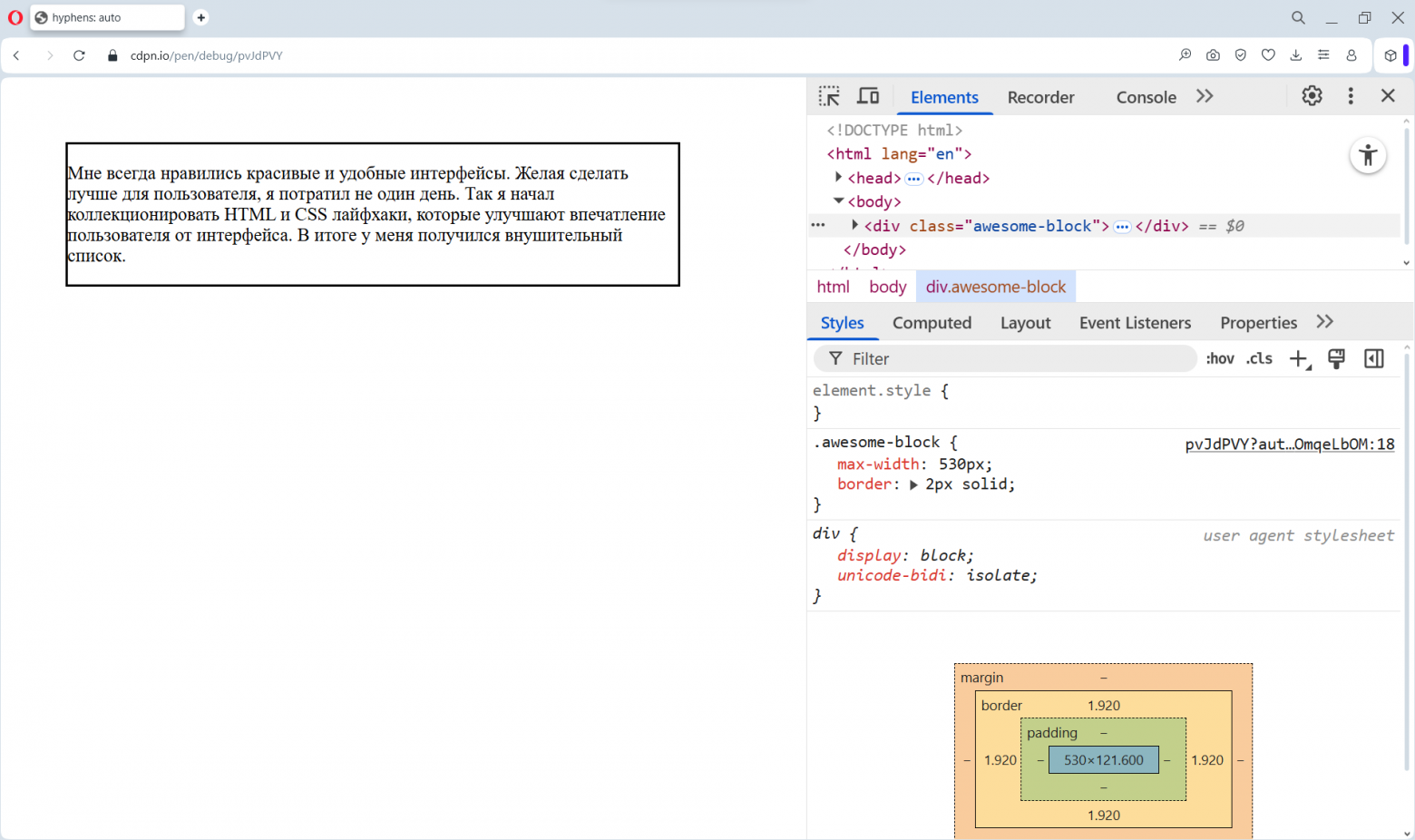Viewport: 1415px width, 840px height.
Task: Switch to the Computed tab
Action: click(x=932, y=323)
